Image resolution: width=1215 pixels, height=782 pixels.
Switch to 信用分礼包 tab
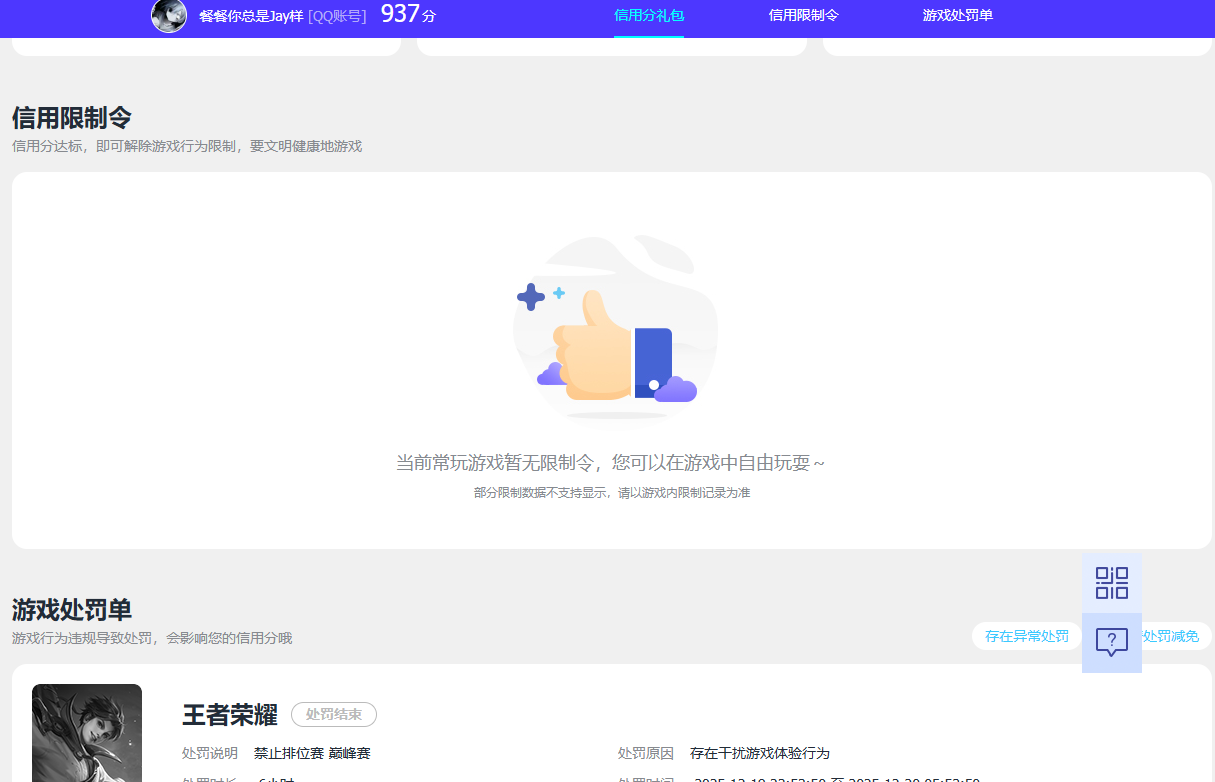pyautogui.click(x=649, y=16)
